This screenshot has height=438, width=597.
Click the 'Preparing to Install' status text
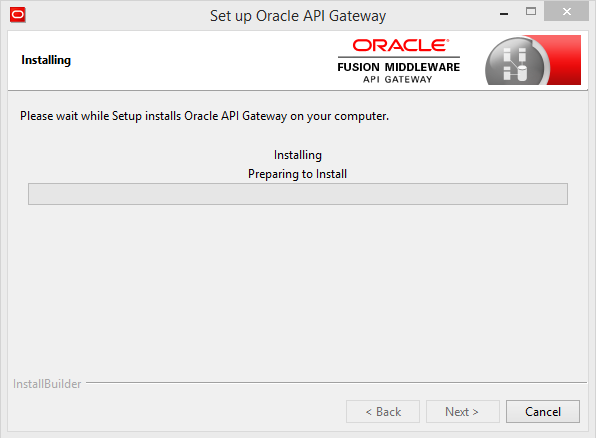[297, 174]
